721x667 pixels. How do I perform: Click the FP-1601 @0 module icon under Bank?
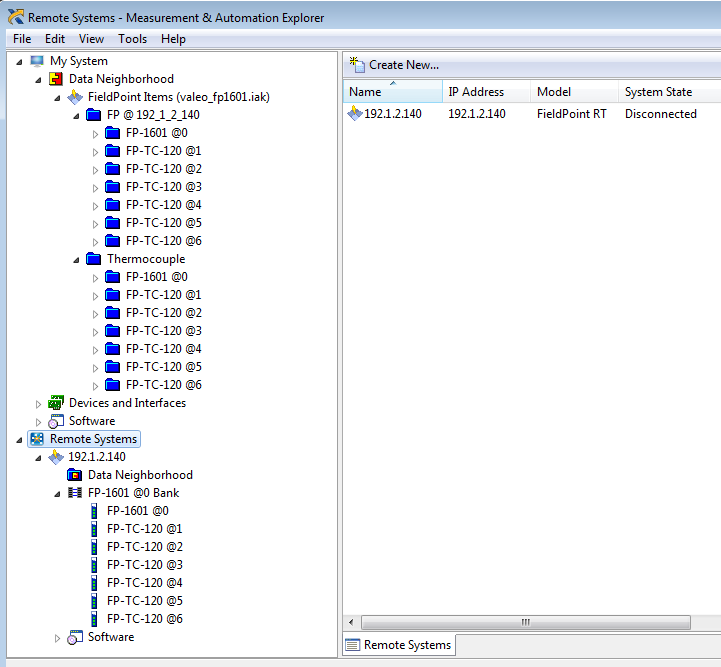(x=94, y=511)
